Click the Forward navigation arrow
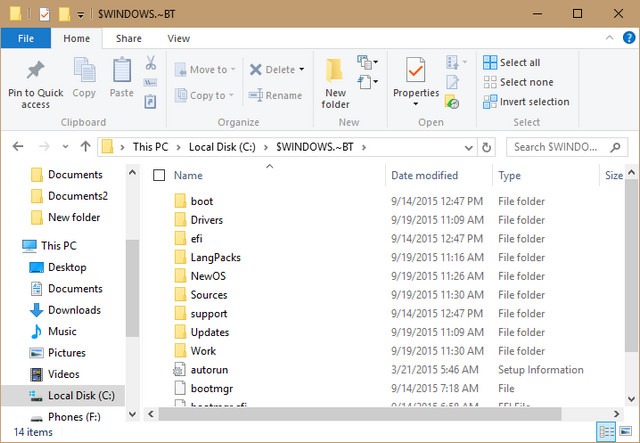This screenshot has height=443, width=640. [44, 146]
